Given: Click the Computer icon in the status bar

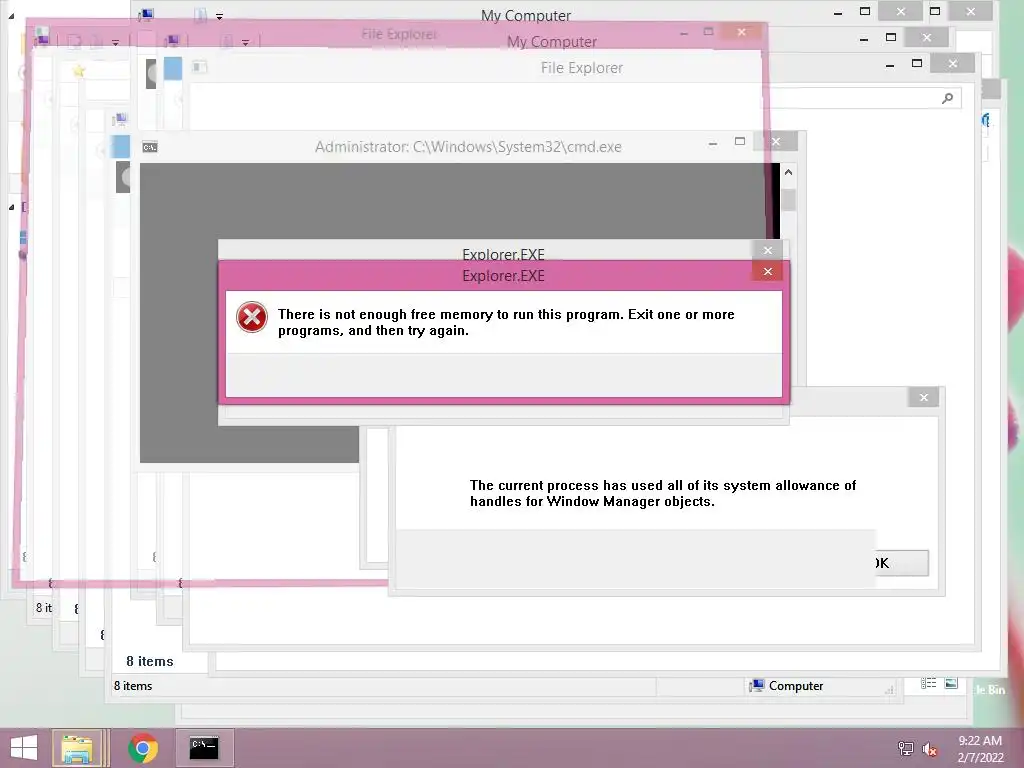Looking at the screenshot, I should pos(756,686).
